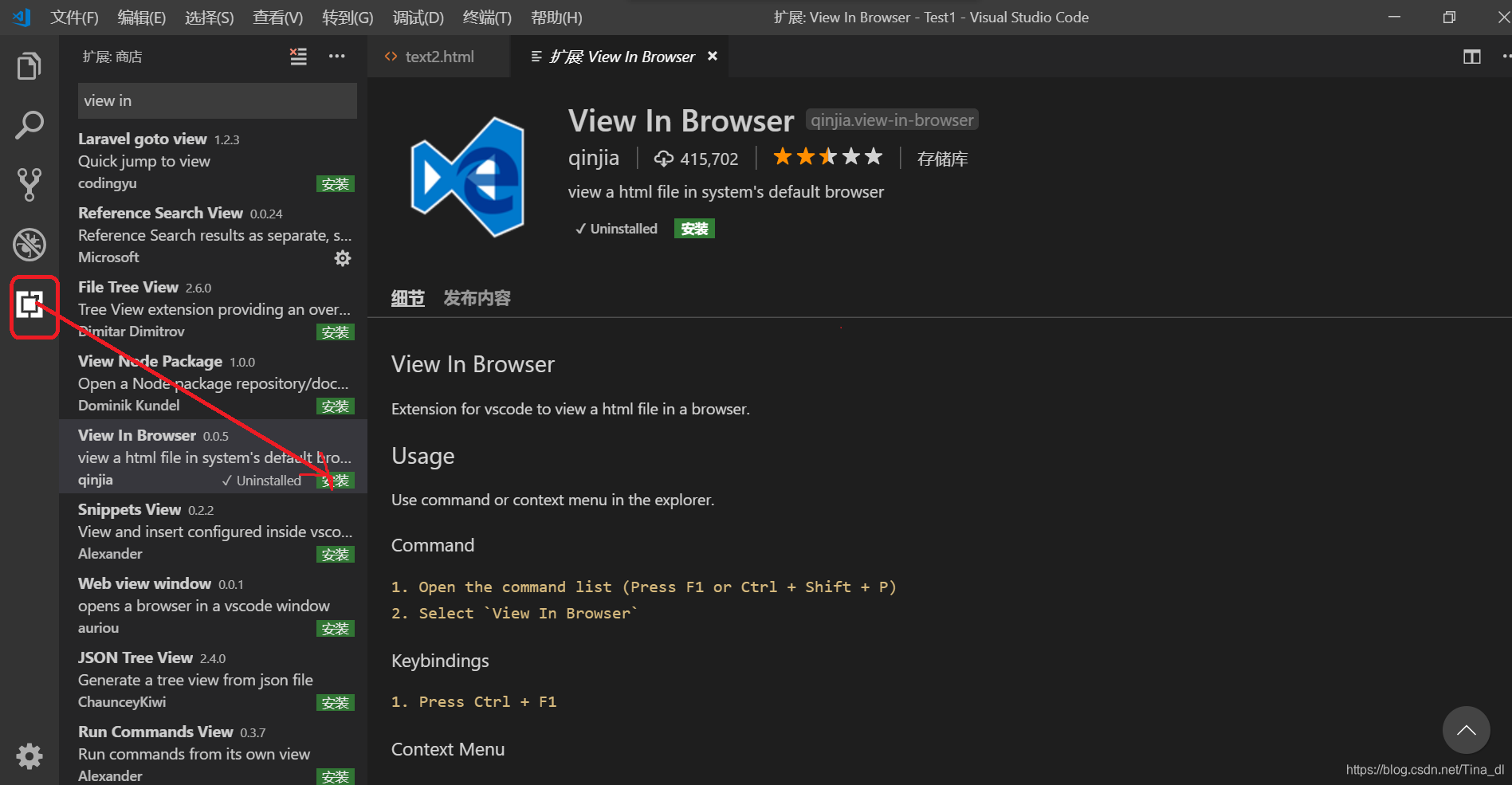
Task: Click the Uninstalled status on details page
Action: (x=616, y=229)
